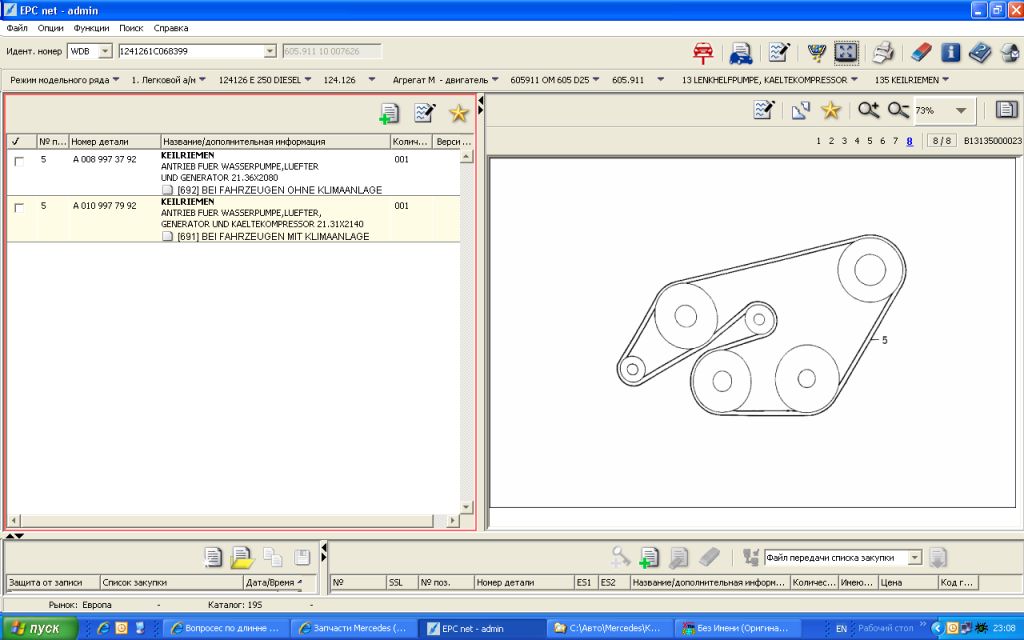Click the printer icon in the toolbar
Image resolution: width=1024 pixels, height=640 pixels.
[882, 52]
